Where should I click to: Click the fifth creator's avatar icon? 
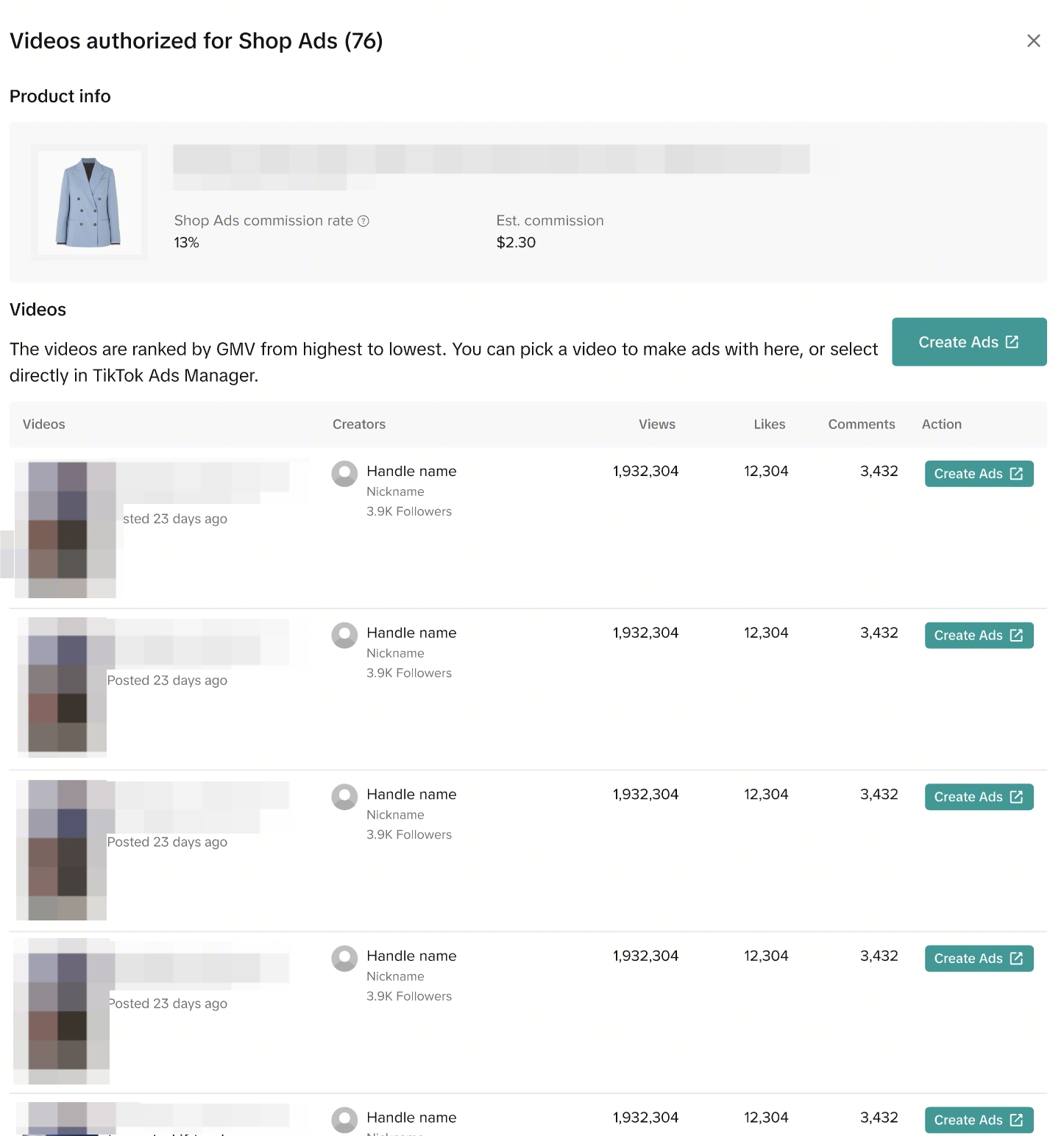(344, 1120)
